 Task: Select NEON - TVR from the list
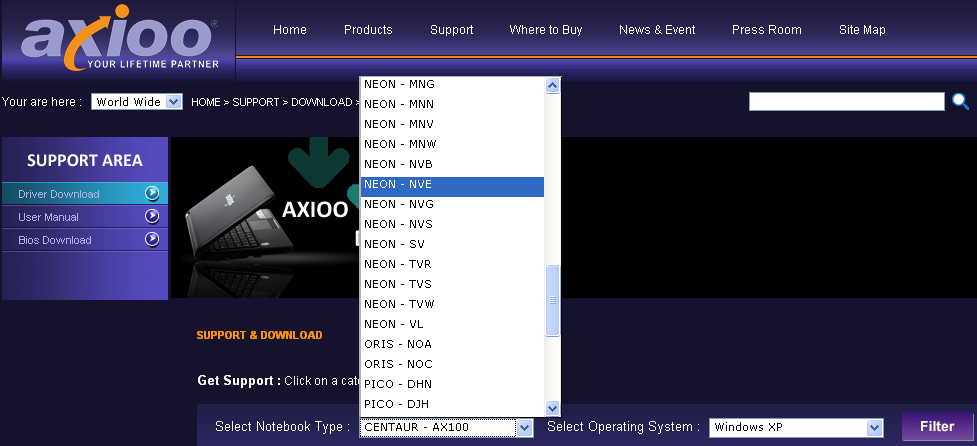coord(452,264)
